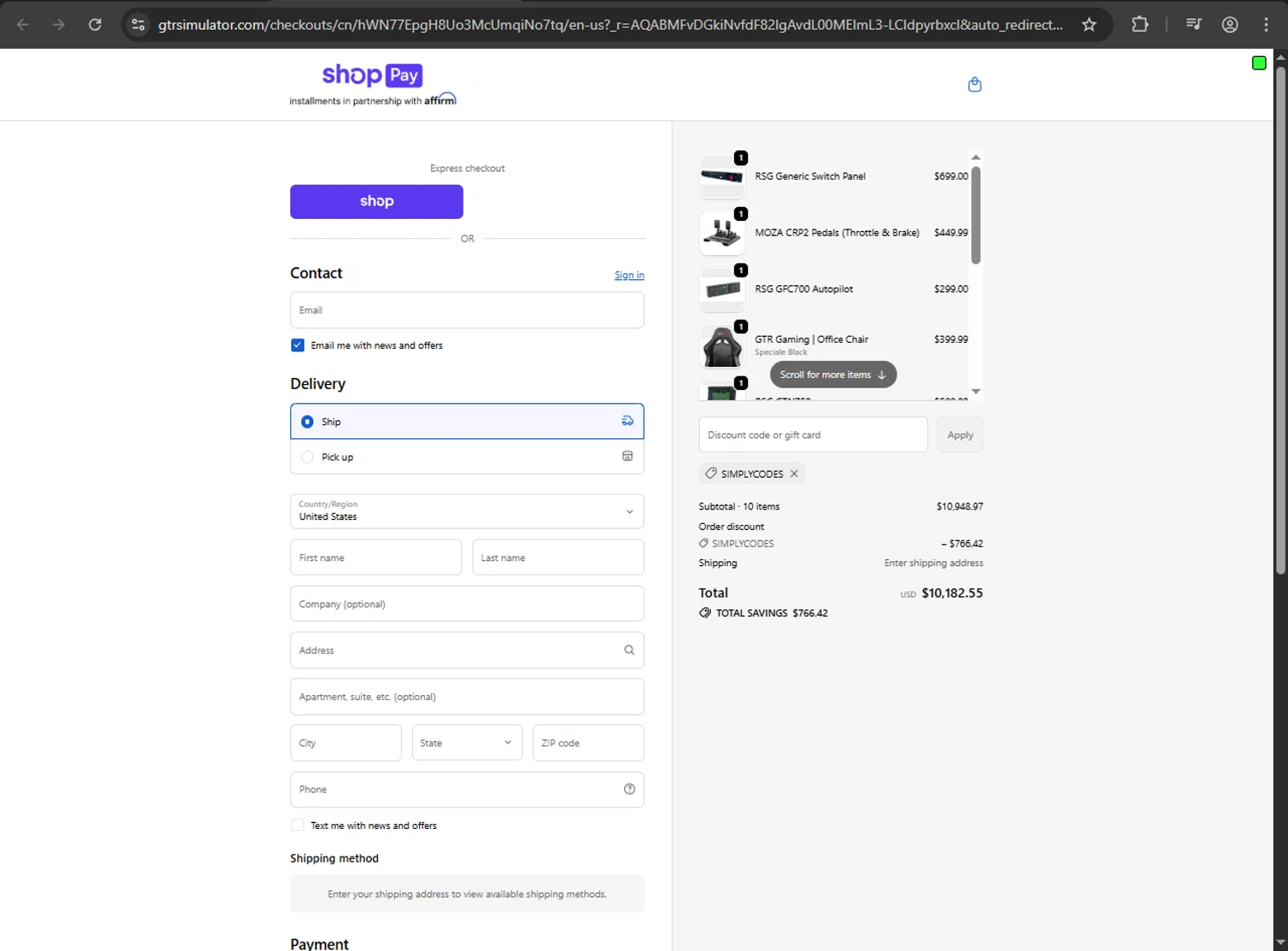Click the order list scroll down arrow
1288x951 pixels.
(975, 391)
